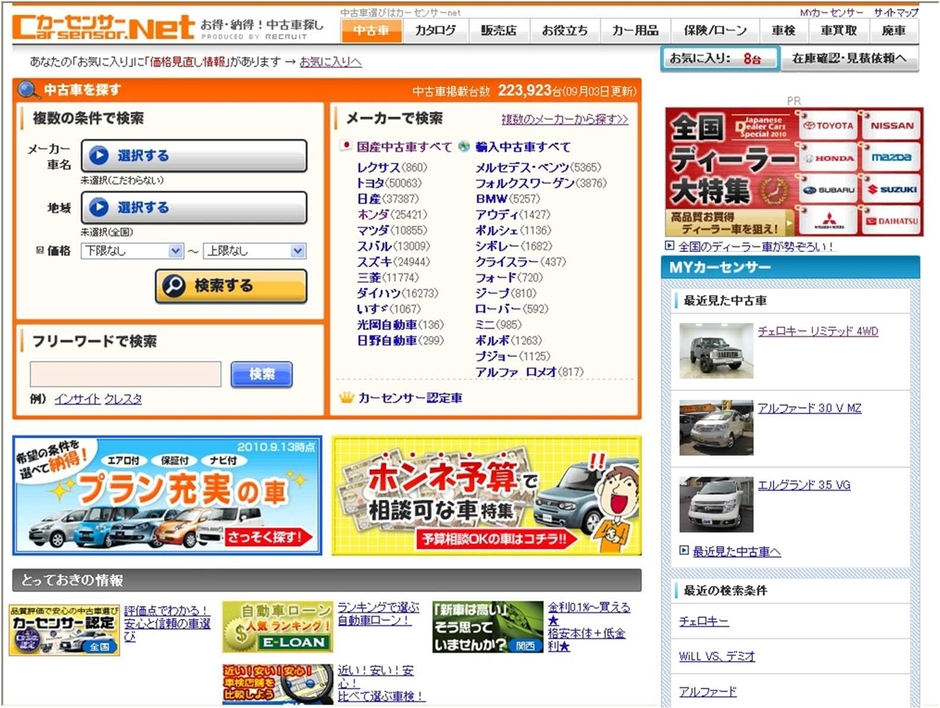This screenshot has height=708, width=940.
Task: Open the 上限なし maximum price dropdown
Action: click(255, 251)
